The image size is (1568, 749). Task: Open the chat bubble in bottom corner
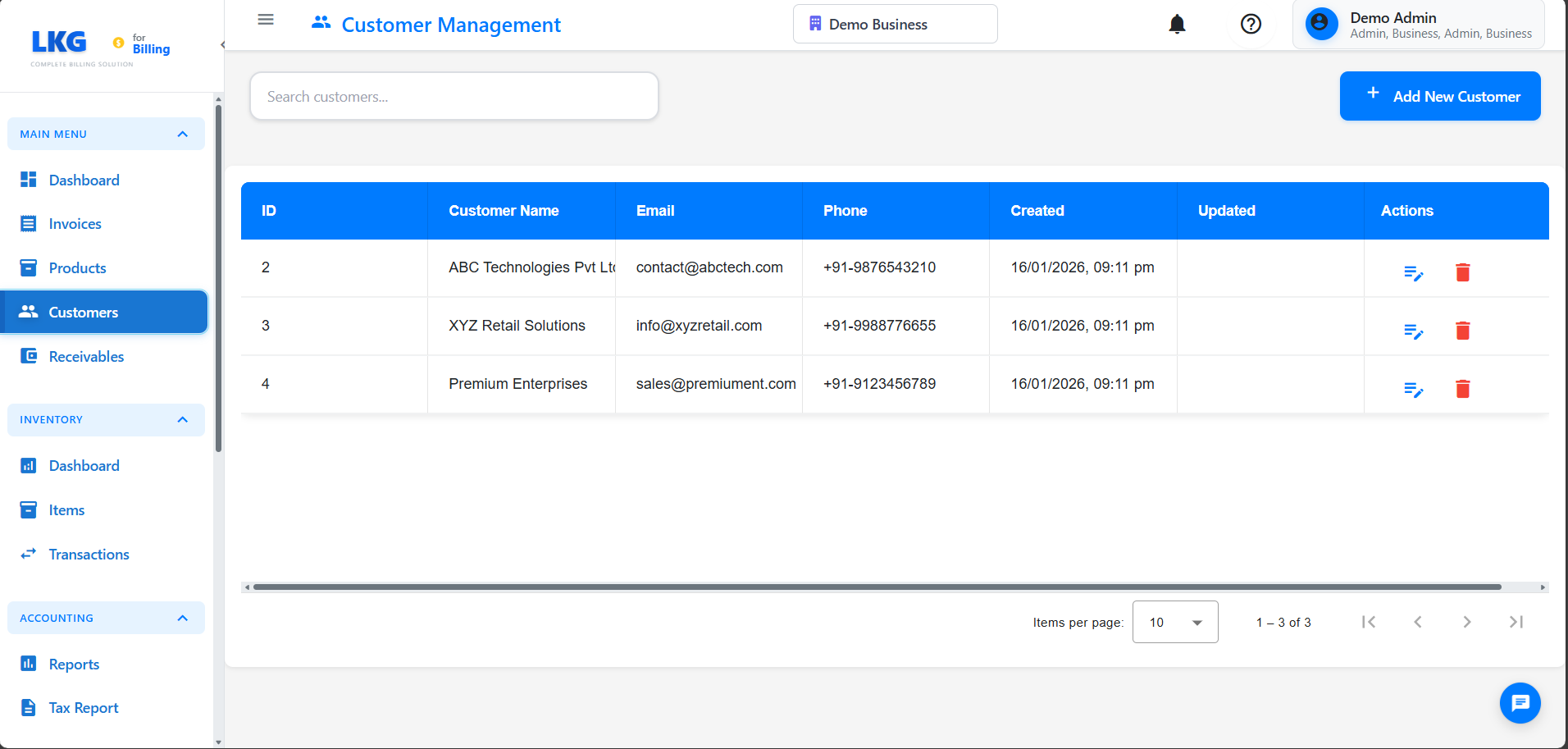click(1520, 703)
